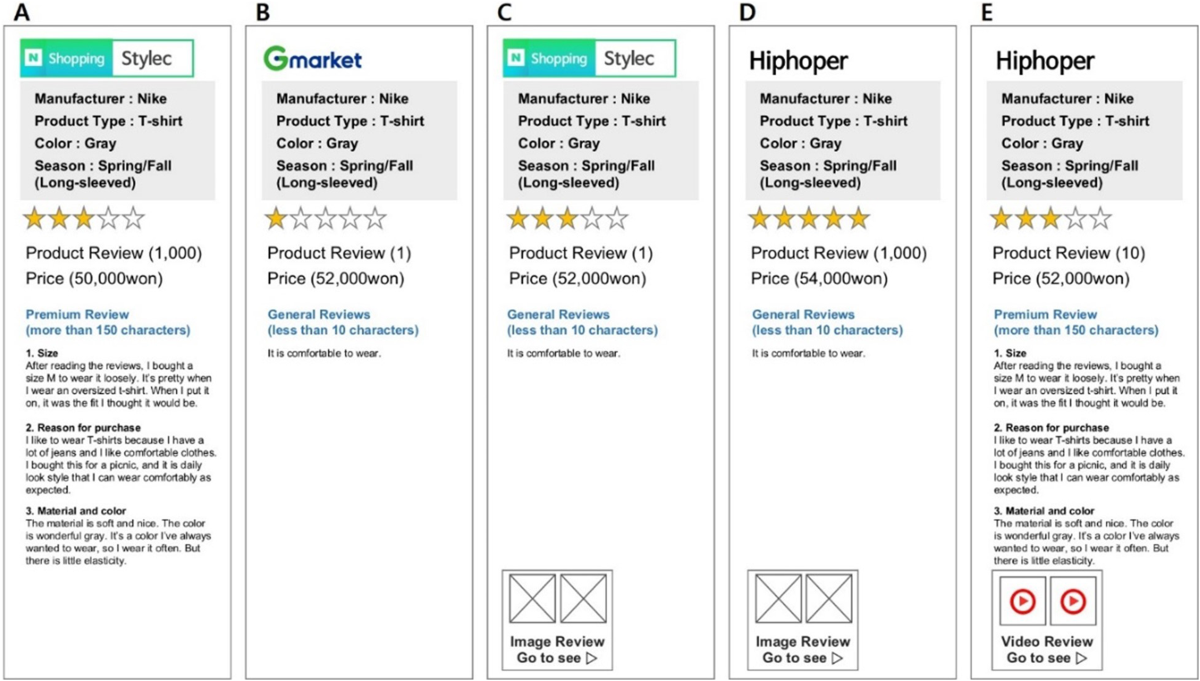The height and width of the screenshot is (681, 1200).
Task: Open the Premium Review heading in panel A
Action: 107,322
